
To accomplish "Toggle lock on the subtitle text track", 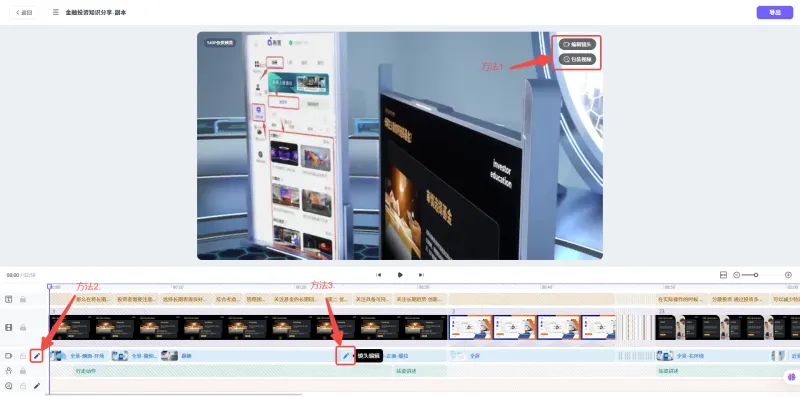I will coord(22,300).
